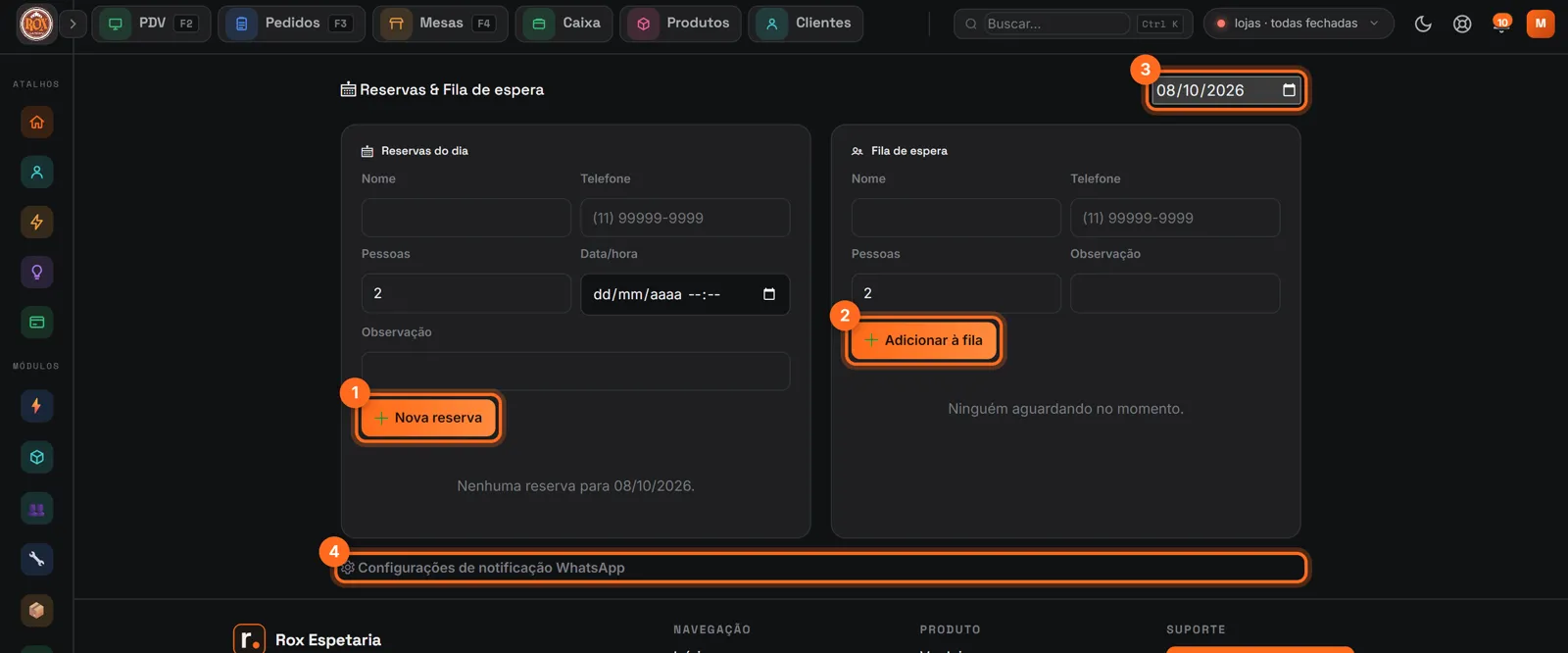1568x653 pixels.
Task: Open the 'lojas · todas fechadas' dropdown
Action: coord(1298,24)
